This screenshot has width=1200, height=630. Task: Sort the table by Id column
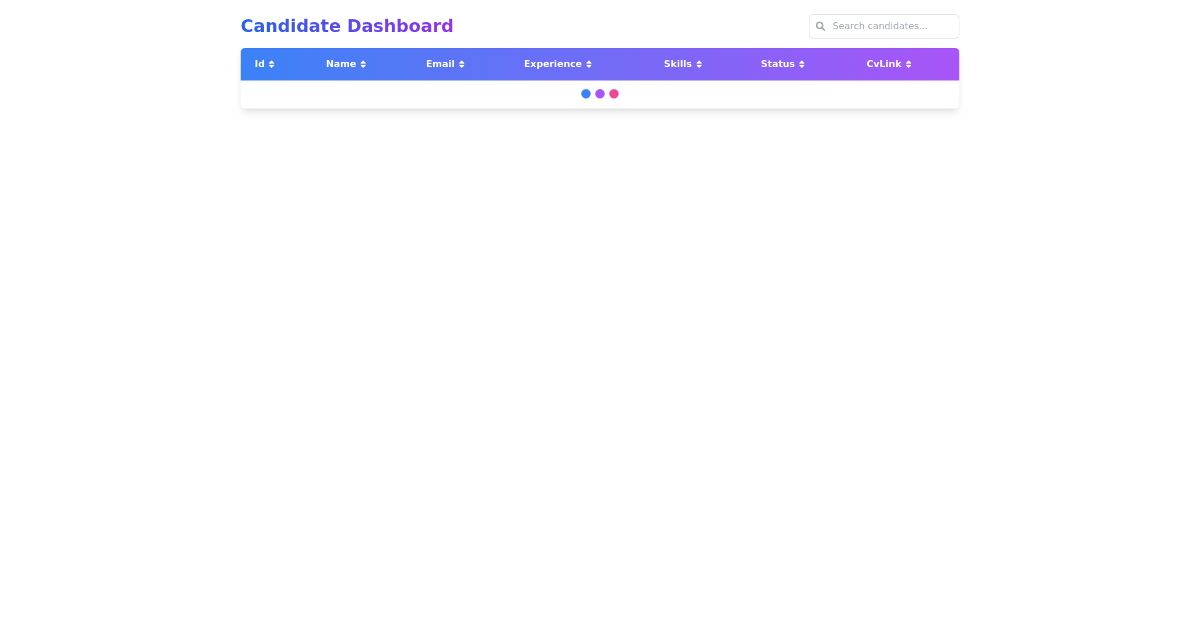[264, 64]
